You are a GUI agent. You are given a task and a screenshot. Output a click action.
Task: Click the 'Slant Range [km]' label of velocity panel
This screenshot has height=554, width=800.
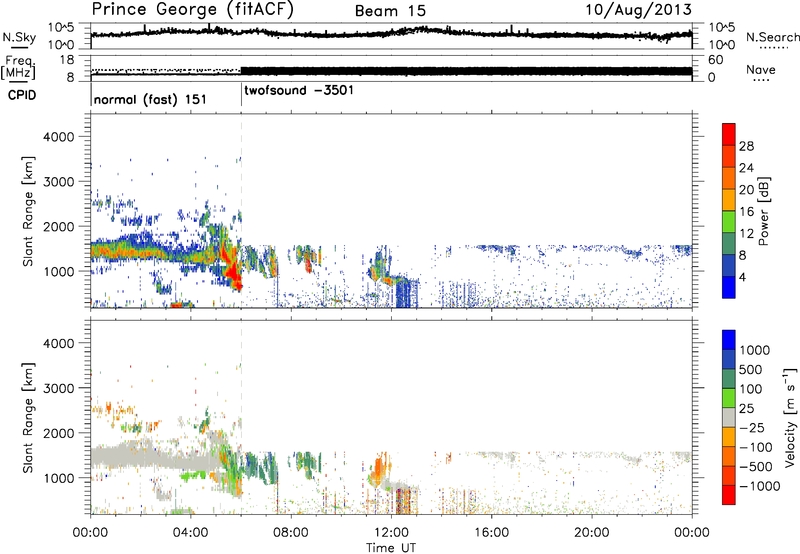point(28,417)
